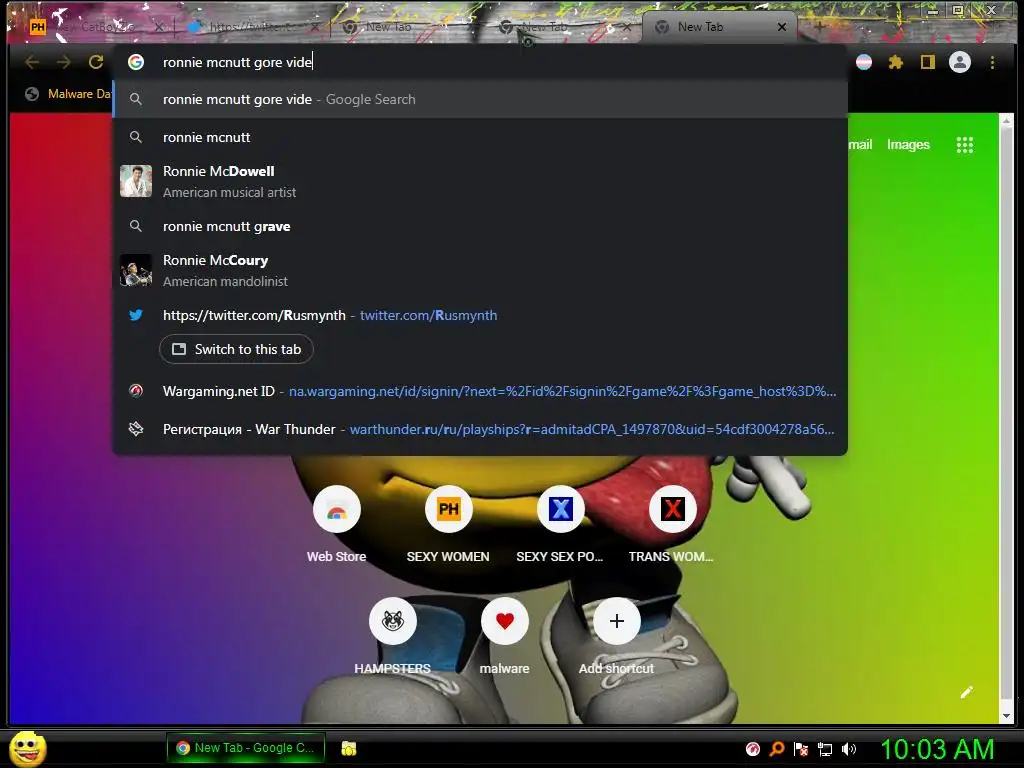Open the Extensions puzzle-piece icon
Viewport: 1024px width, 768px height.
pos(895,62)
